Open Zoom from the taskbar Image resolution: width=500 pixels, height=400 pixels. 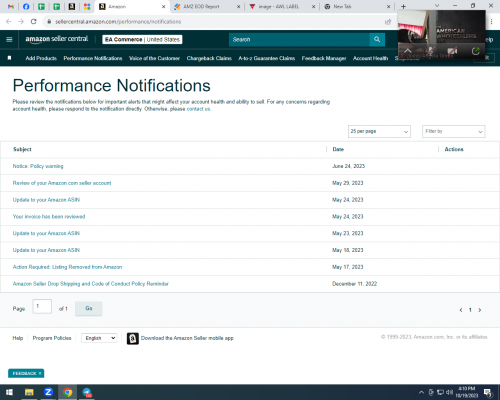point(48,392)
